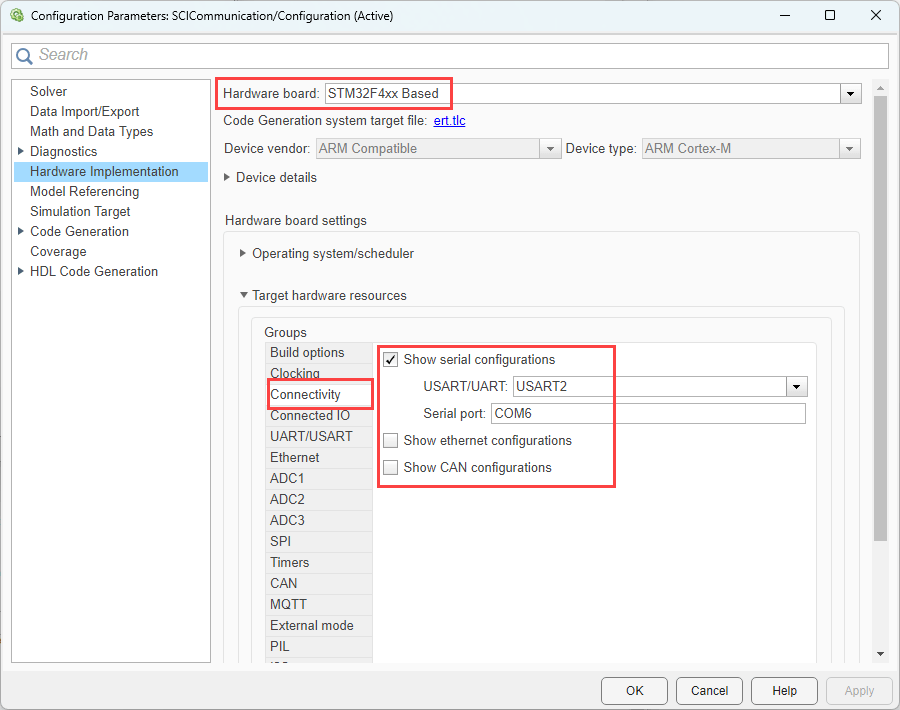Expand the Device details section
The width and height of the screenshot is (900, 710).
click(227, 177)
